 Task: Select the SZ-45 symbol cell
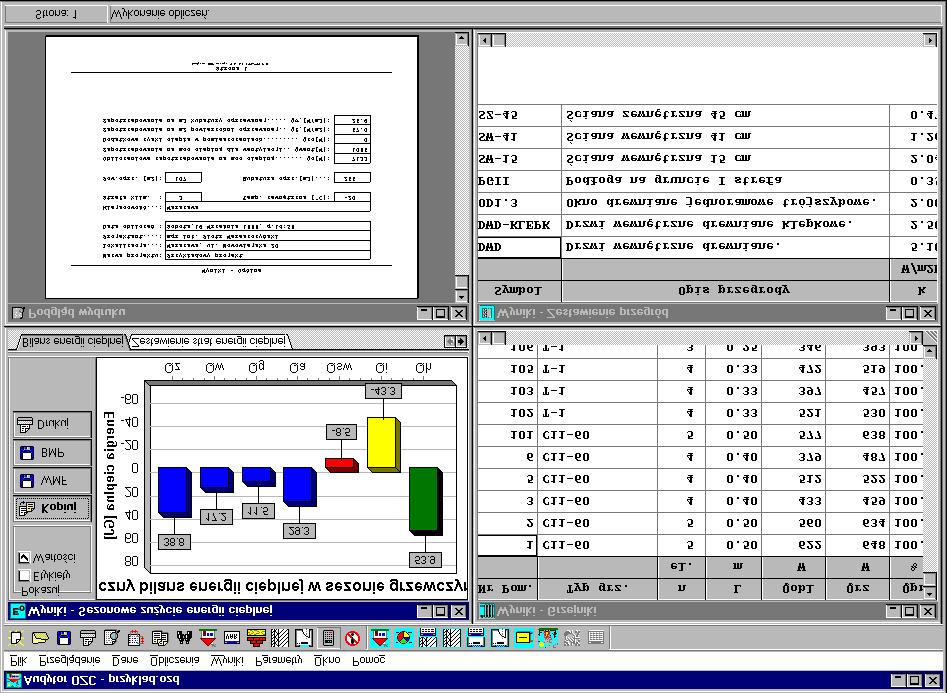519,115
